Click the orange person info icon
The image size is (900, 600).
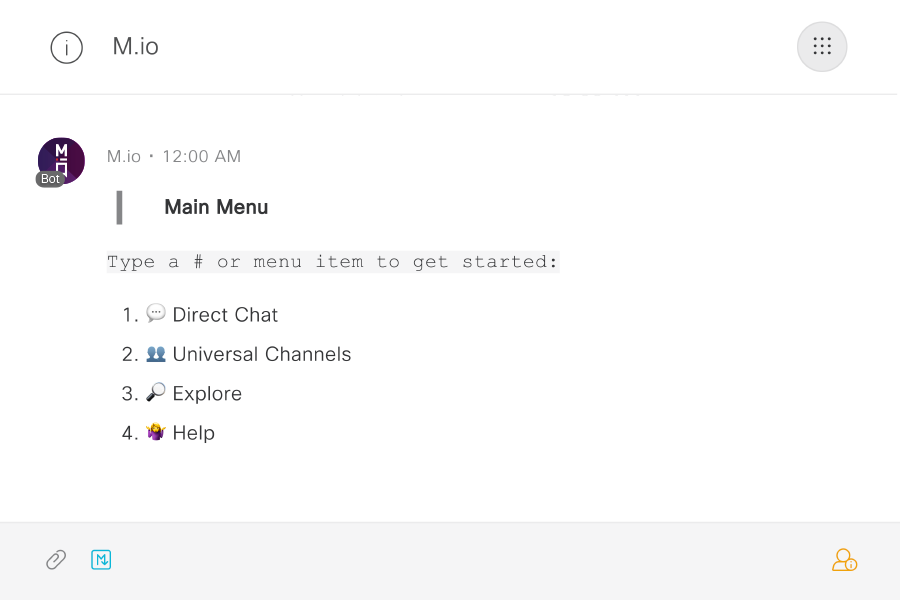(844, 560)
